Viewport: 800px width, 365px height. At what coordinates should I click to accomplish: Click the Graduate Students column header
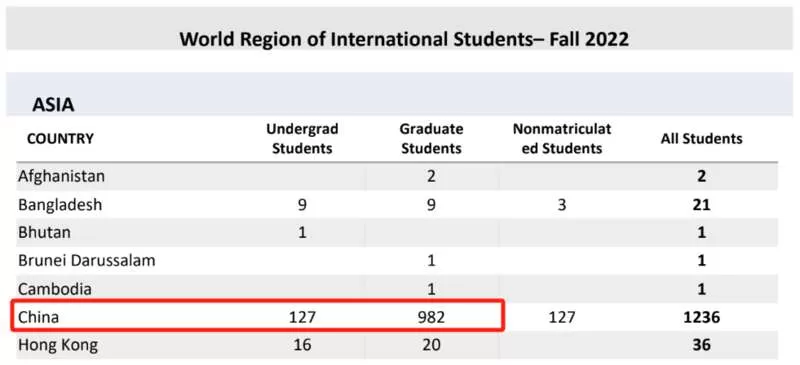coord(431,138)
